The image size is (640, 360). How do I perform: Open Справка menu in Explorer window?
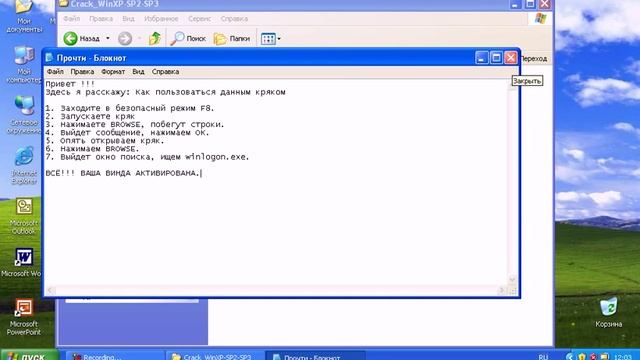234,19
